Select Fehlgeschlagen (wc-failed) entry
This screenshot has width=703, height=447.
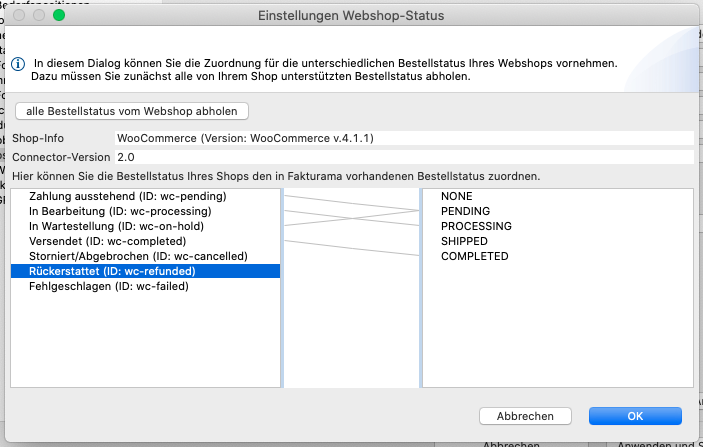pos(146,286)
